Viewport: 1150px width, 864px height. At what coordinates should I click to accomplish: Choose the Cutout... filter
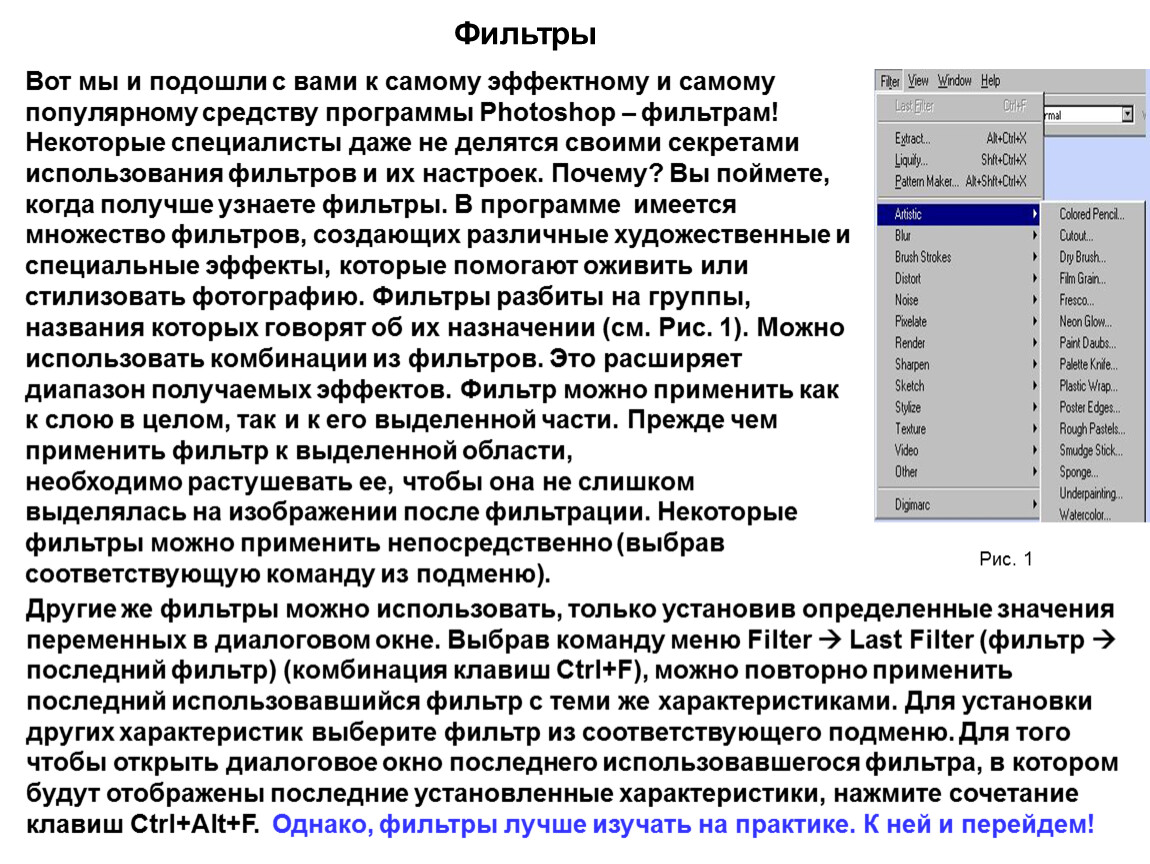point(1092,235)
